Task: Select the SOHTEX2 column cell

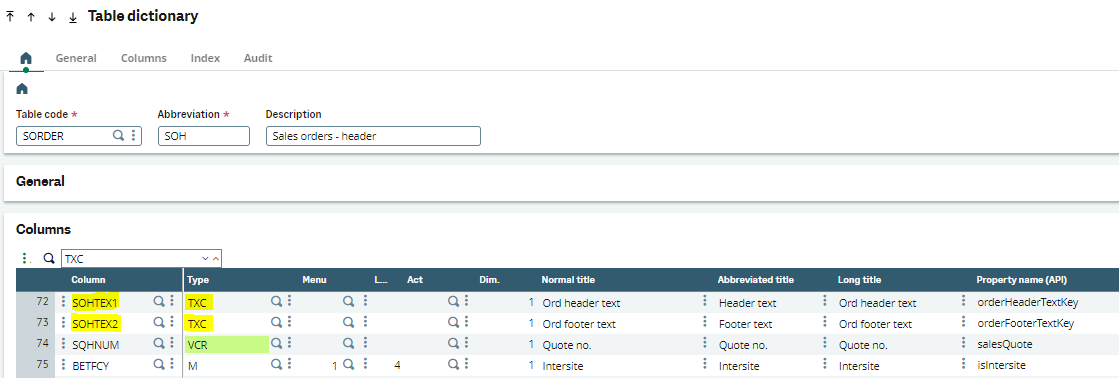Action: (x=96, y=324)
